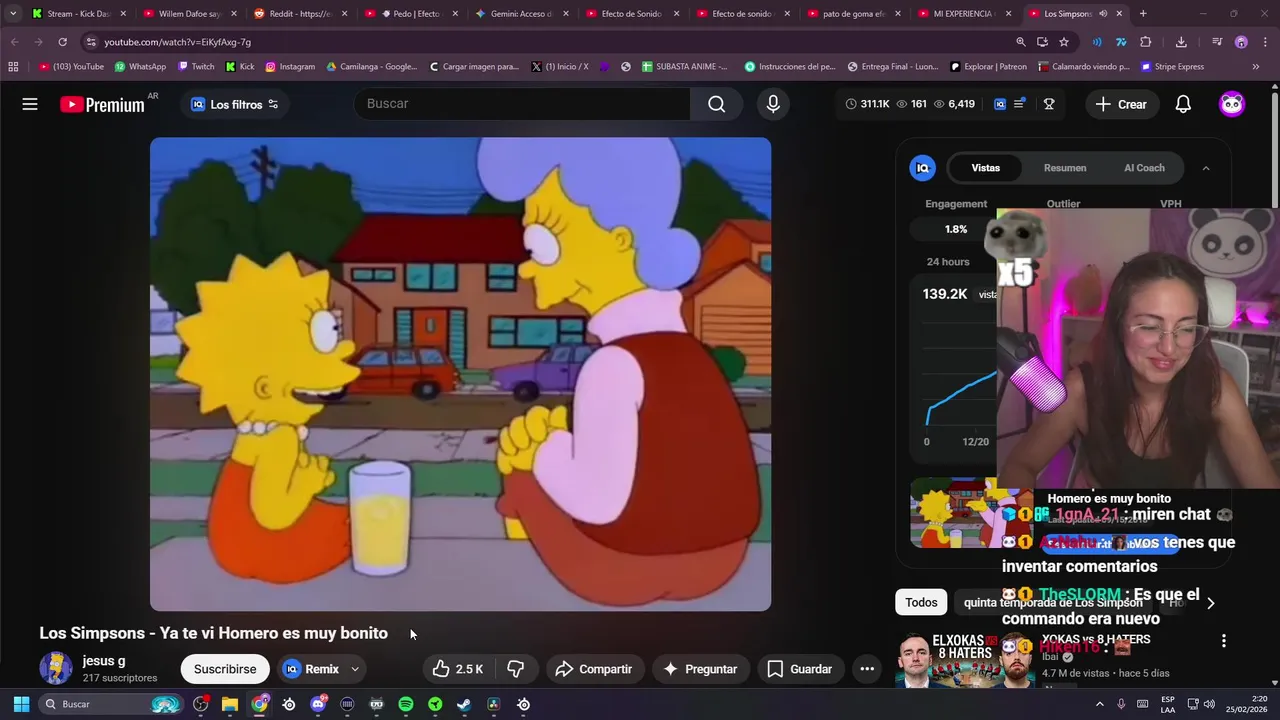The image size is (1280, 720).
Task: Click the Suscribirse button
Action: [x=225, y=669]
